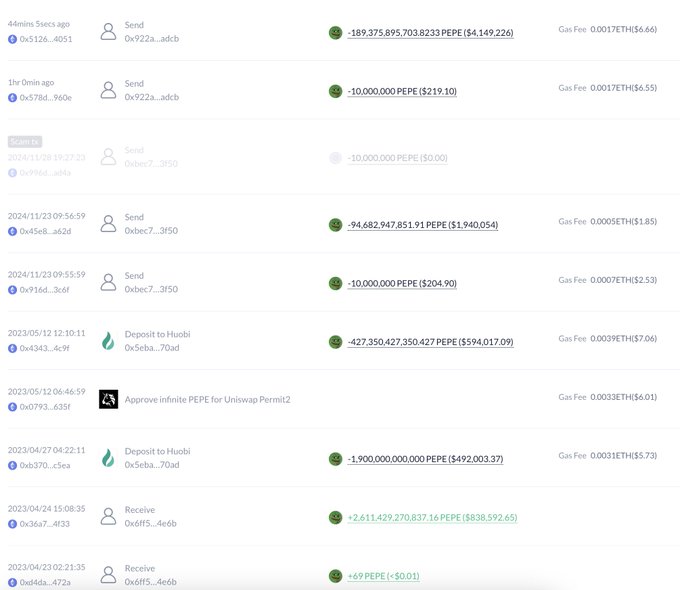Click PEPE icon beside +2,611,429,270,837.16 PEPE

click(335, 518)
